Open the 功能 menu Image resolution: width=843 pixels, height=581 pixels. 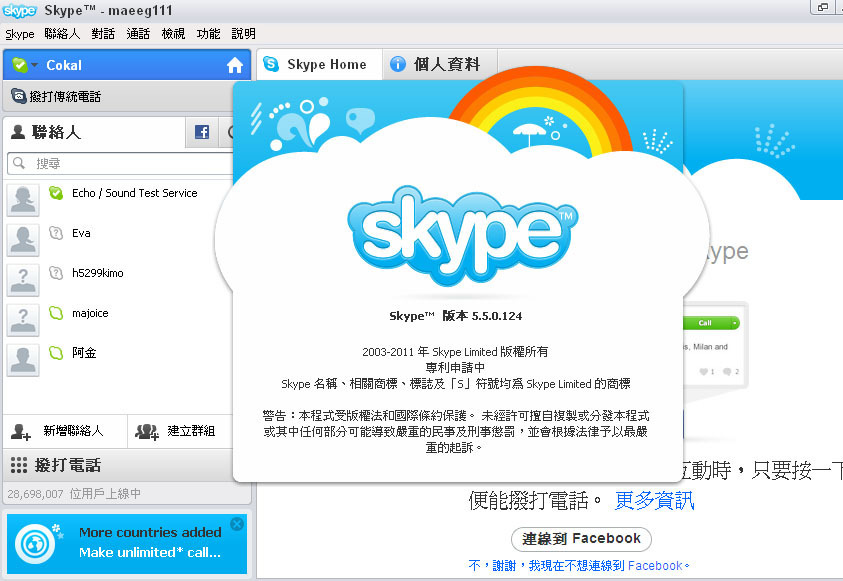pyautogui.click(x=209, y=34)
